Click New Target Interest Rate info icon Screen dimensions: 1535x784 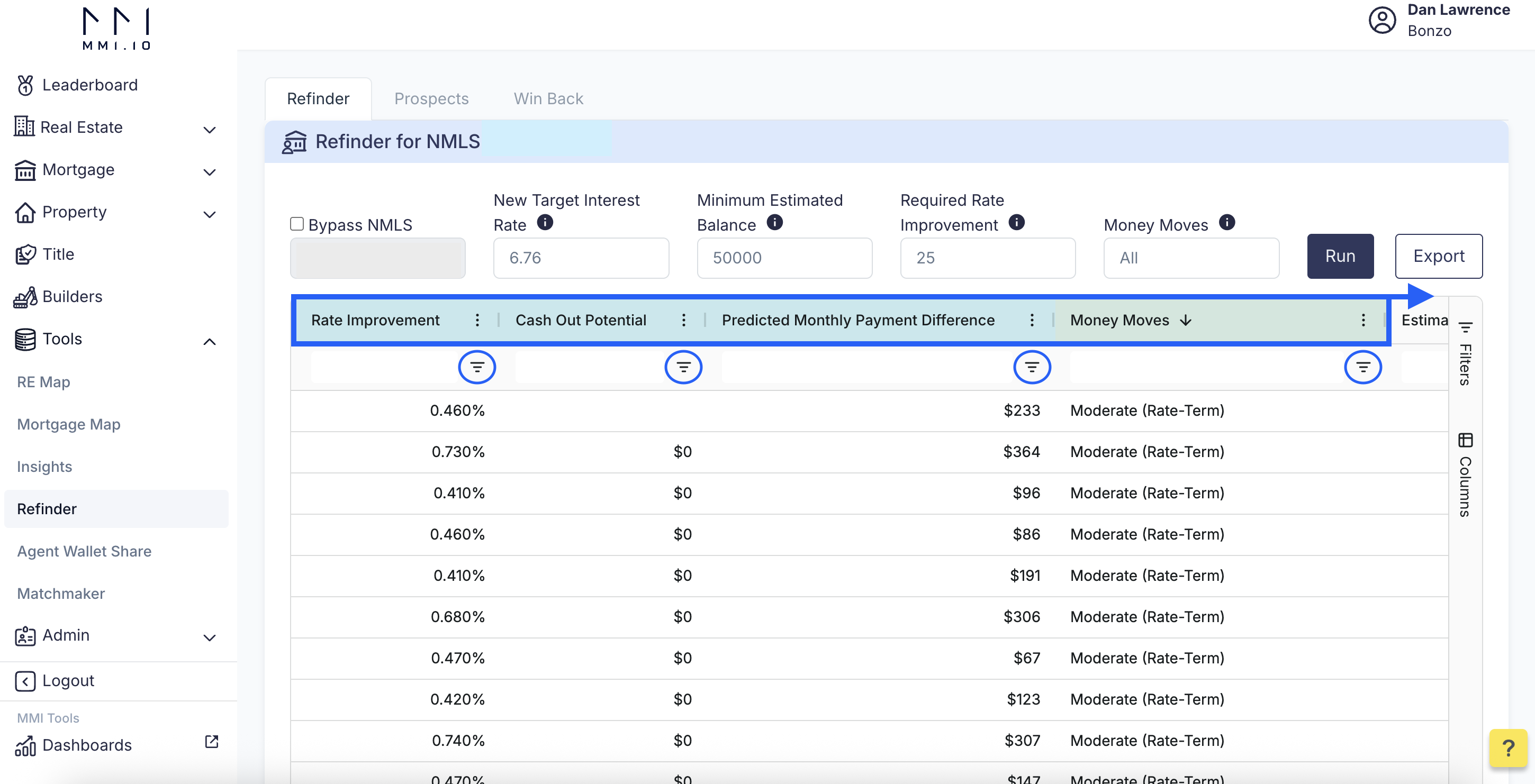click(x=545, y=222)
